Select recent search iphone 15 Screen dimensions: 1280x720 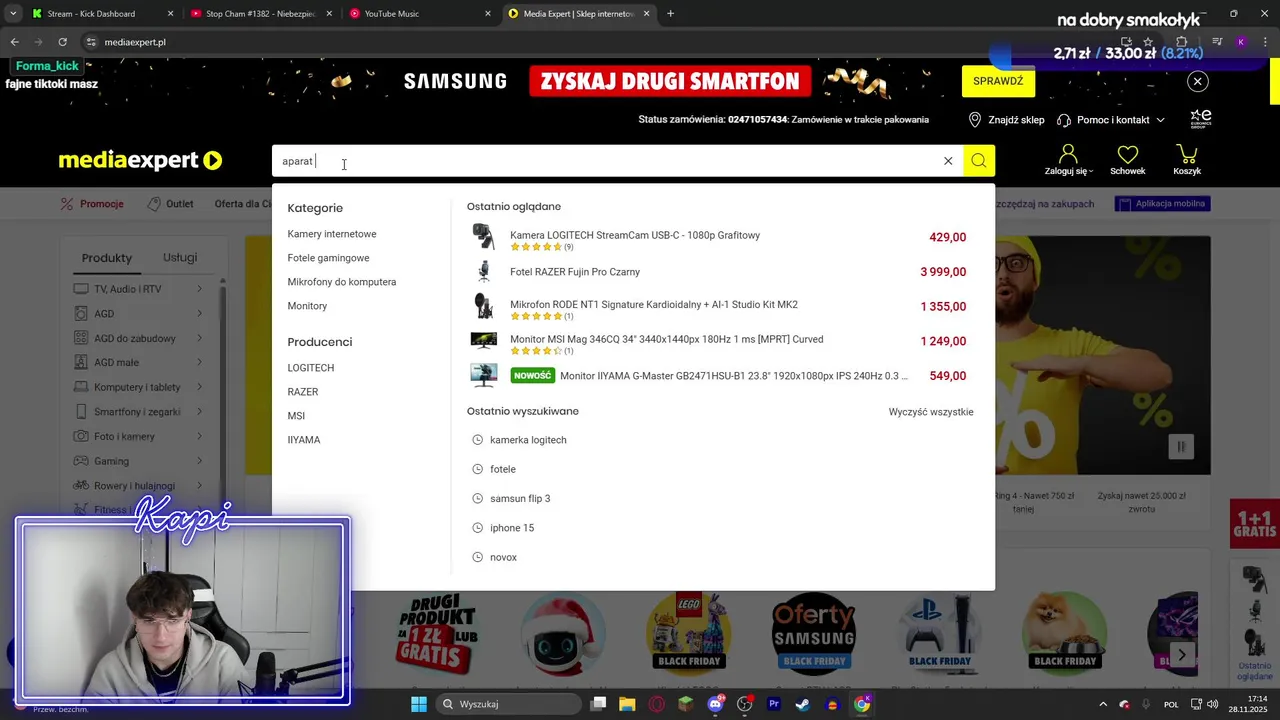click(512, 528)
